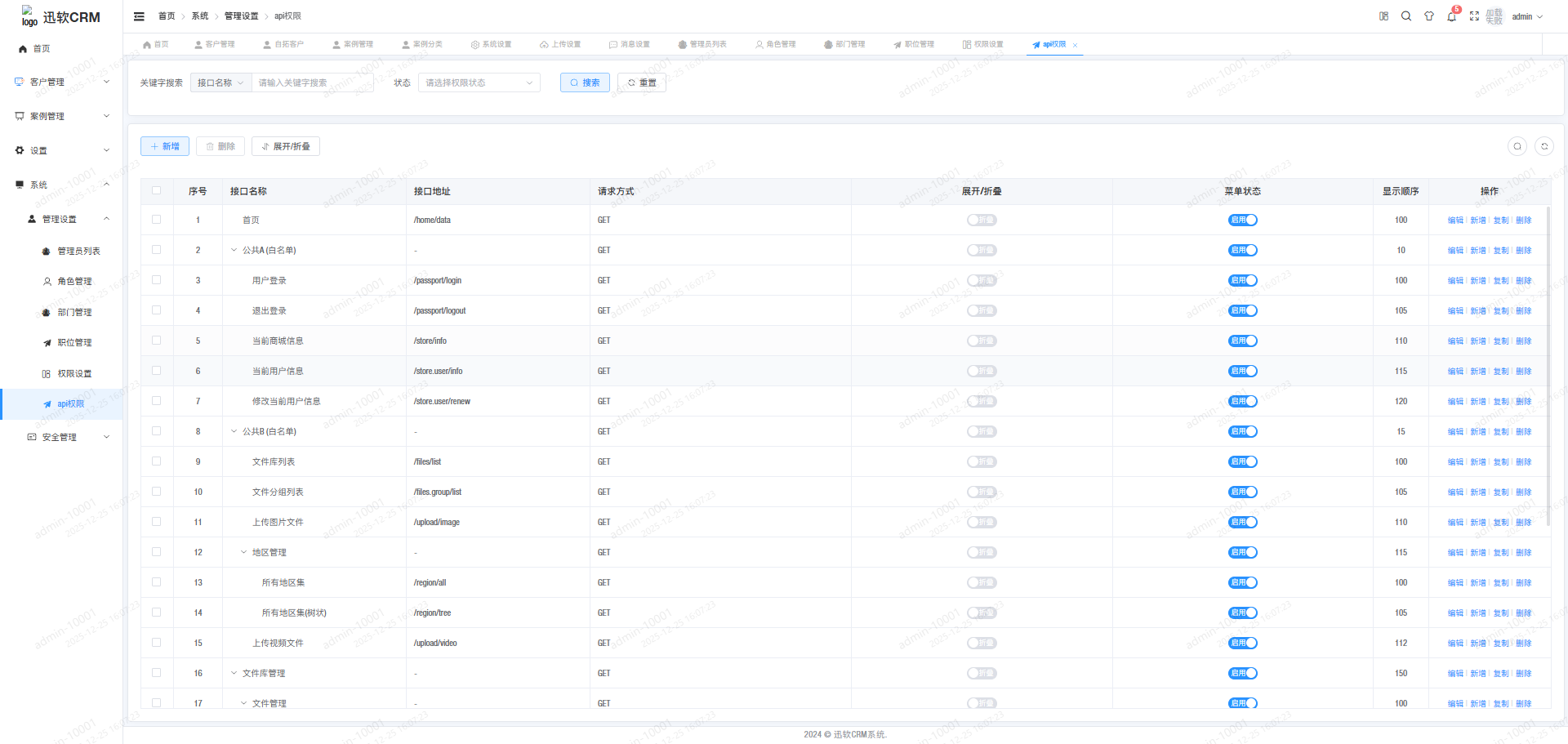
Task: Toggle the expand/fold switch for 公共B(白名单) row
Action: 982,431
